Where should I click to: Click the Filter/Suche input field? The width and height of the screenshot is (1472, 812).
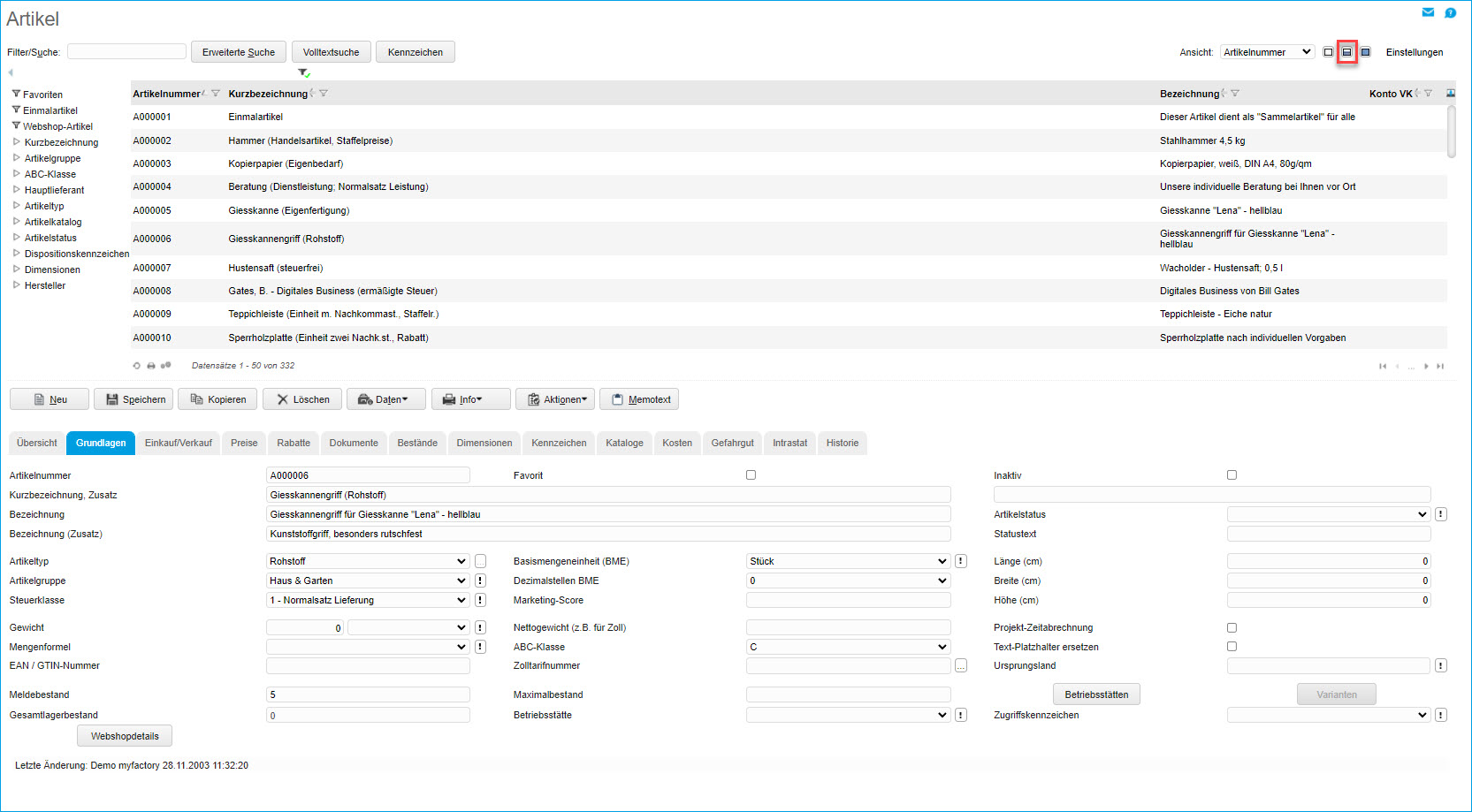(x=126, y=52)
